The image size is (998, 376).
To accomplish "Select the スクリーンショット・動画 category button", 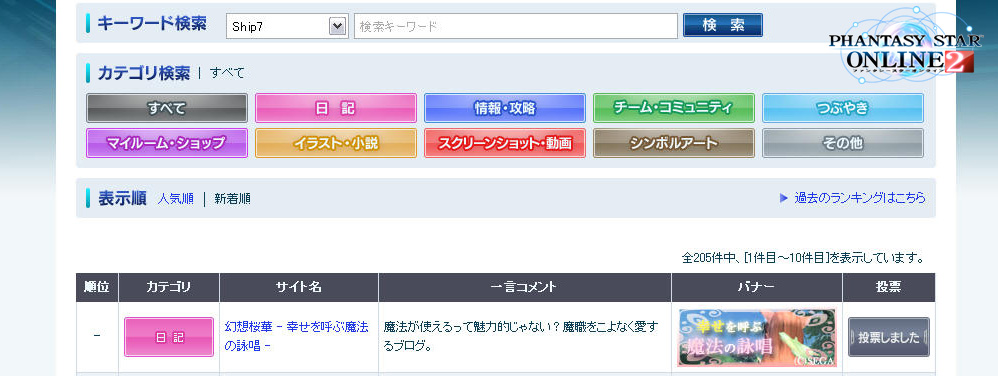I will coord(505,143).
